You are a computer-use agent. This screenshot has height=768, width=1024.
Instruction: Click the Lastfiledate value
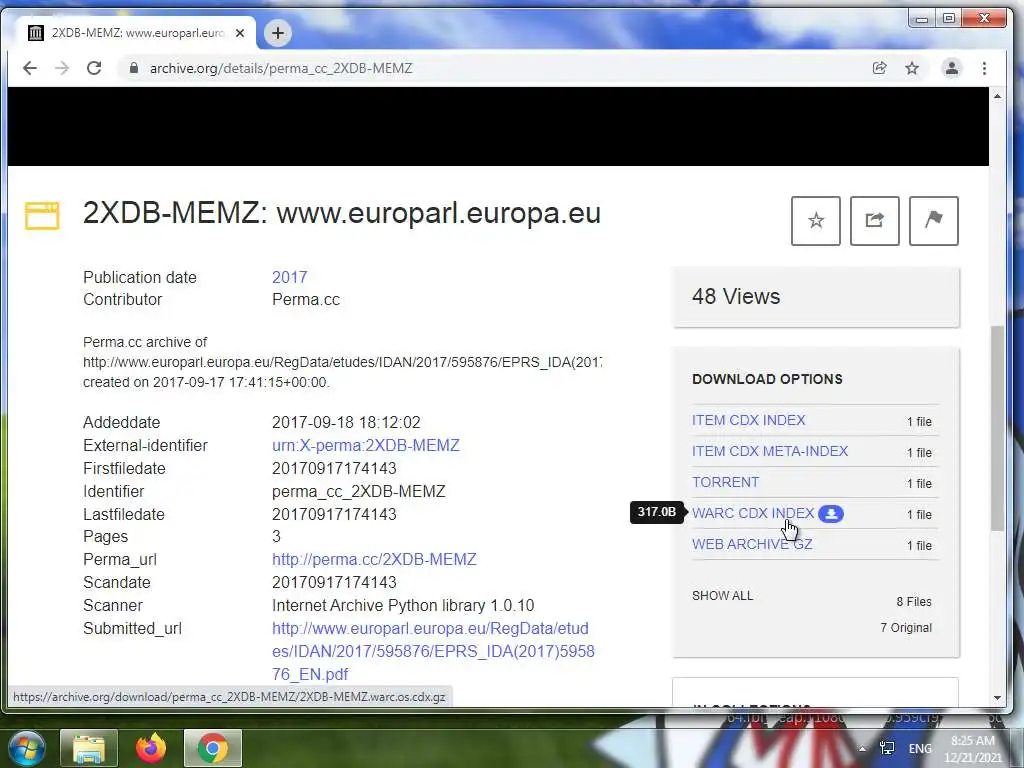334,514
